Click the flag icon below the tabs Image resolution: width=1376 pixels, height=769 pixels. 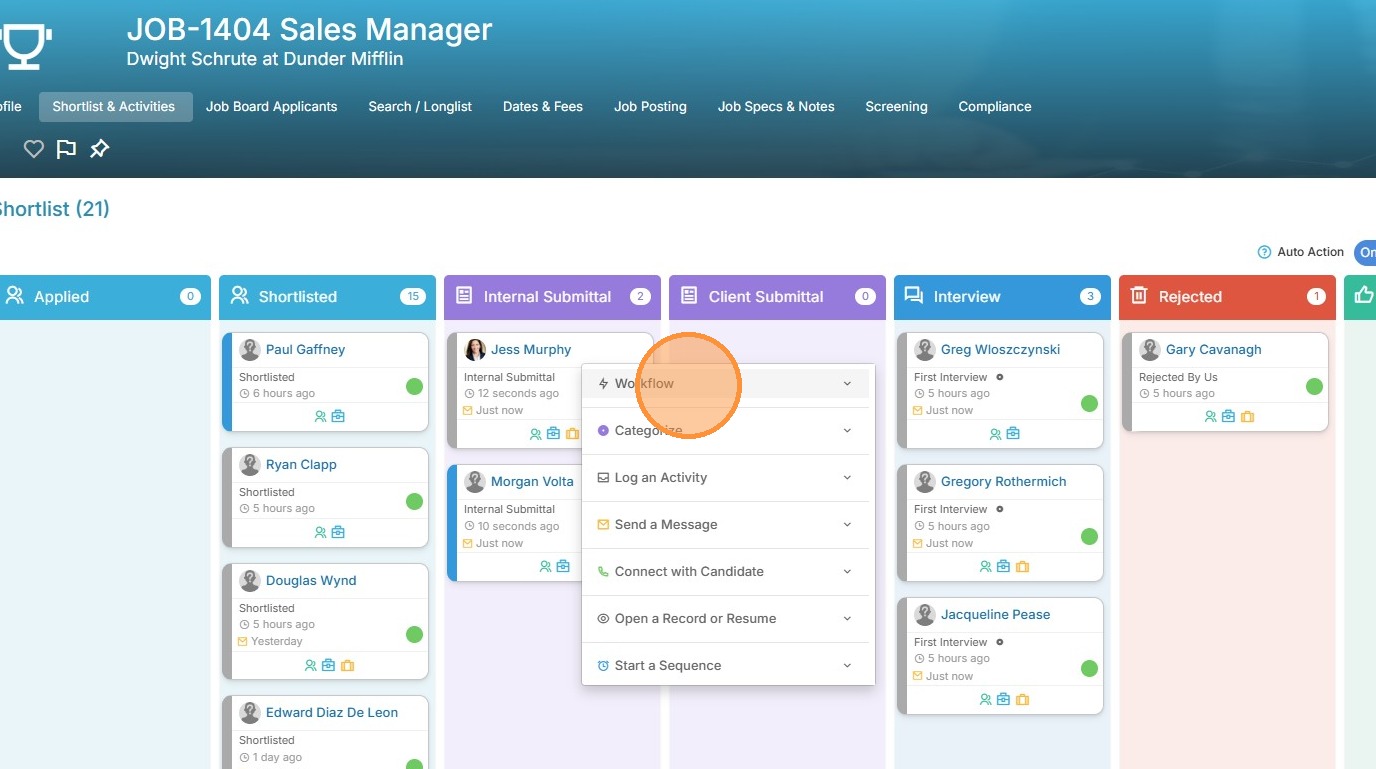point(66,149)
